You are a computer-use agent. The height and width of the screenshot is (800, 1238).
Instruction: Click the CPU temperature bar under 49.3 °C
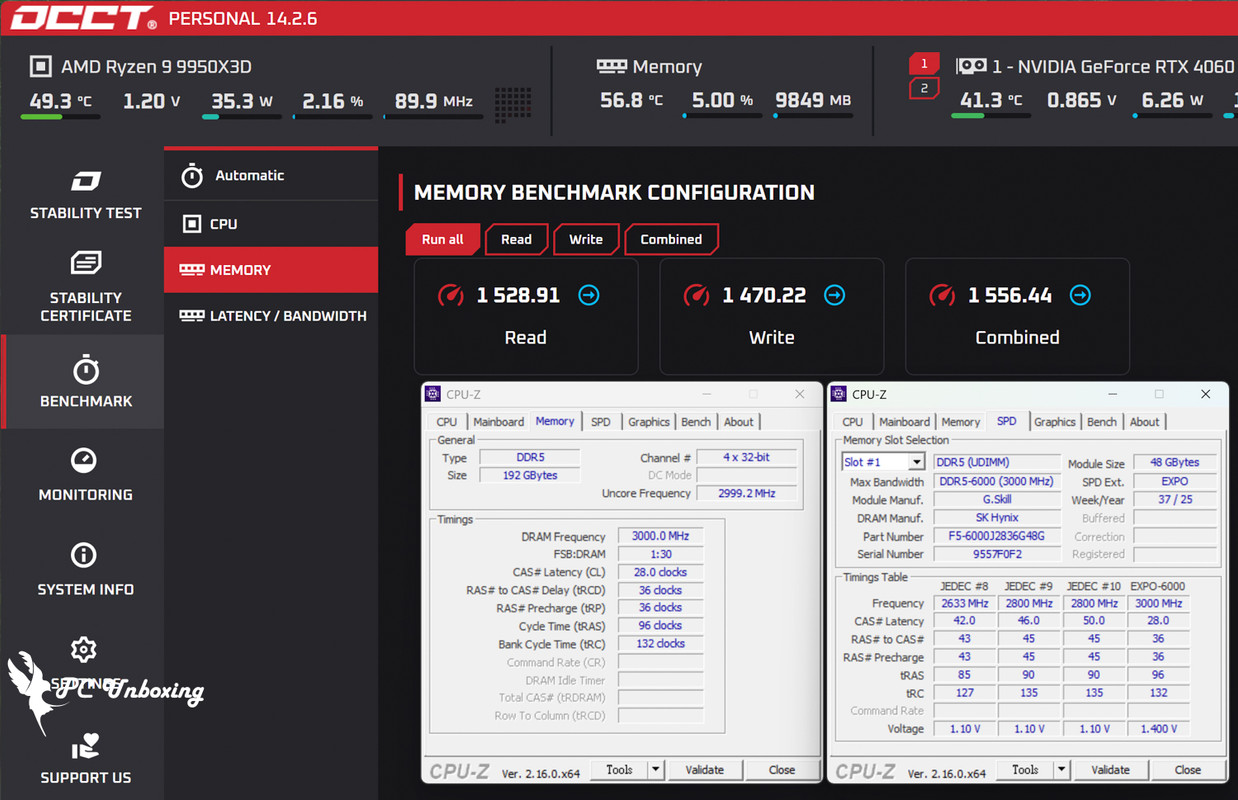60,117
